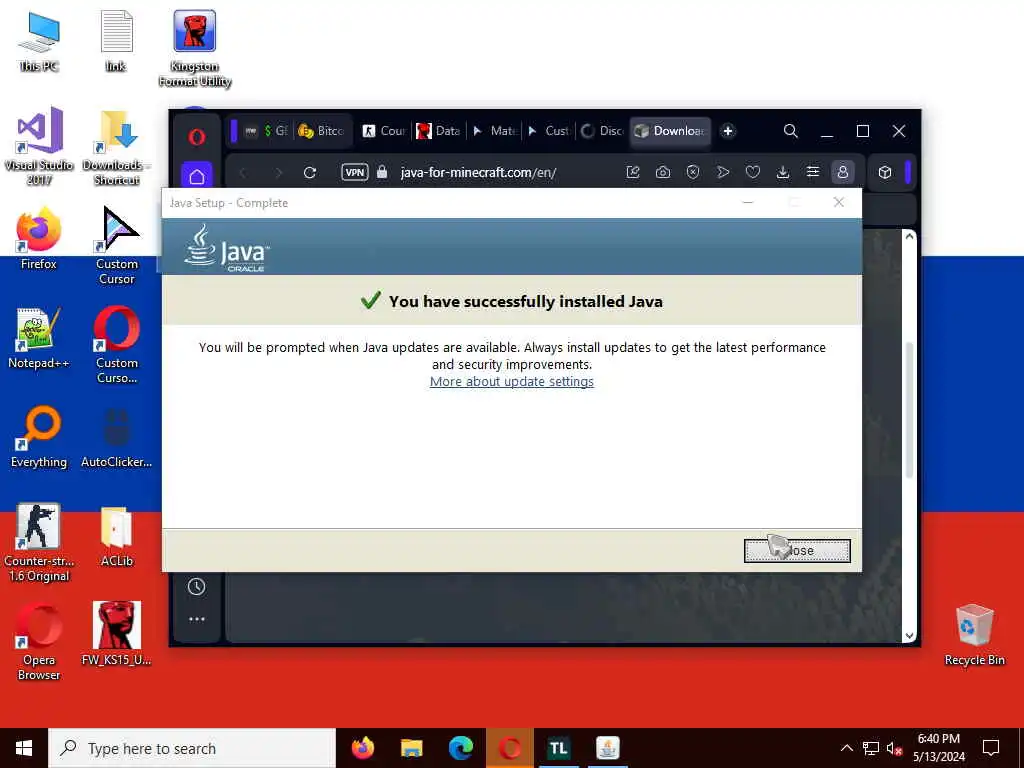Screen dimensions: 1024x768
Task: Toggle the VPN badge in address bar
Action: [355, 172]
